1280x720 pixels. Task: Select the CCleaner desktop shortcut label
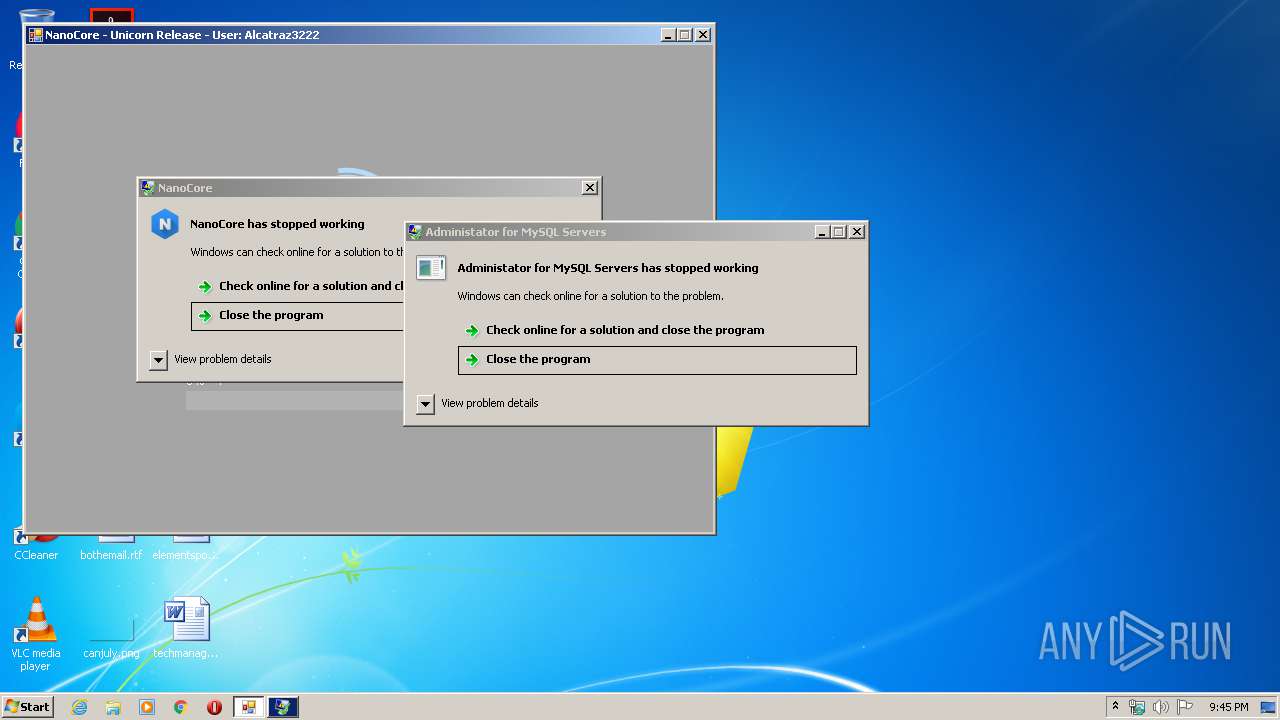click(36, 555)
